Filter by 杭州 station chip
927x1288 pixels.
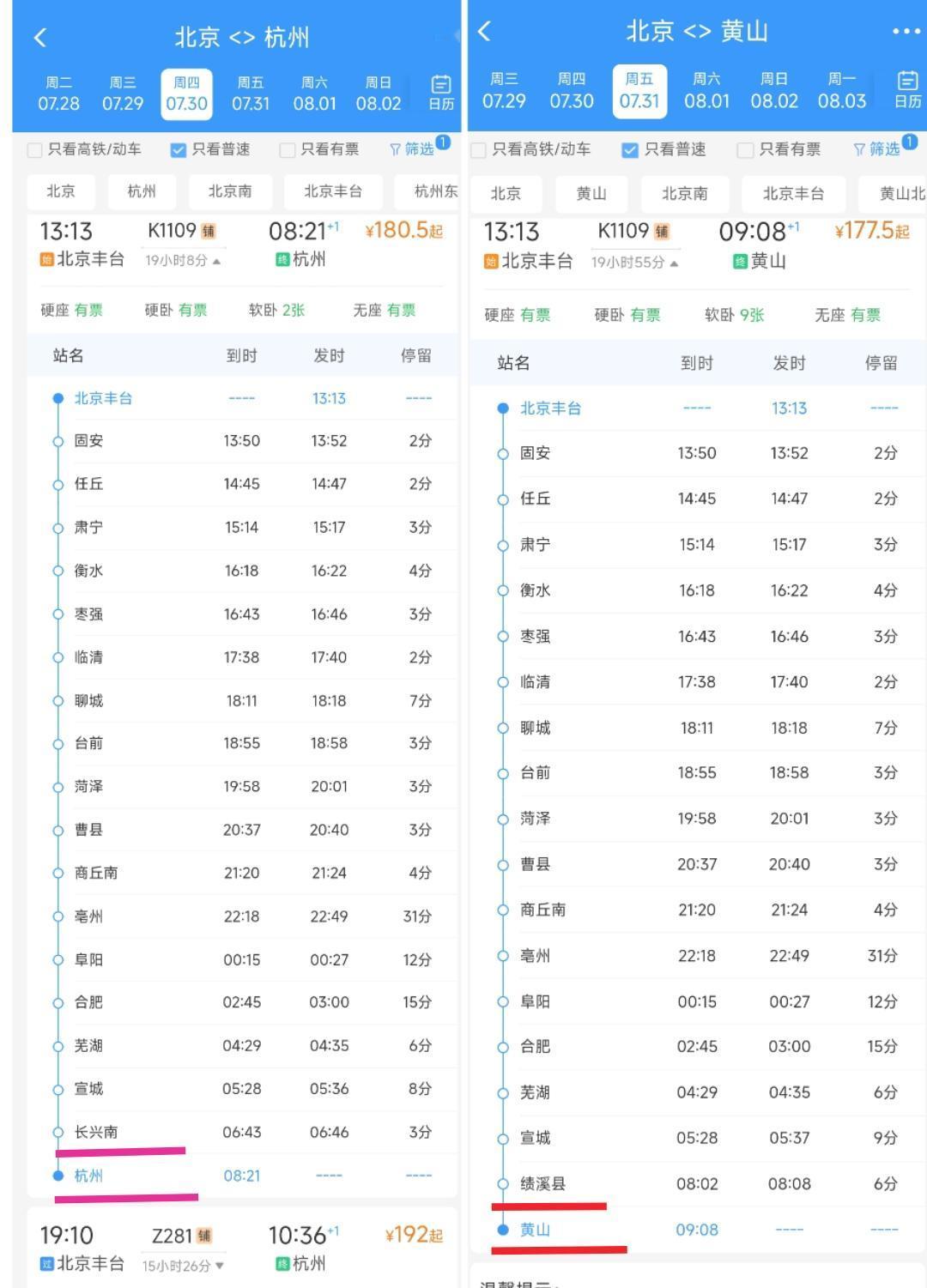click(x=142, y=191)
